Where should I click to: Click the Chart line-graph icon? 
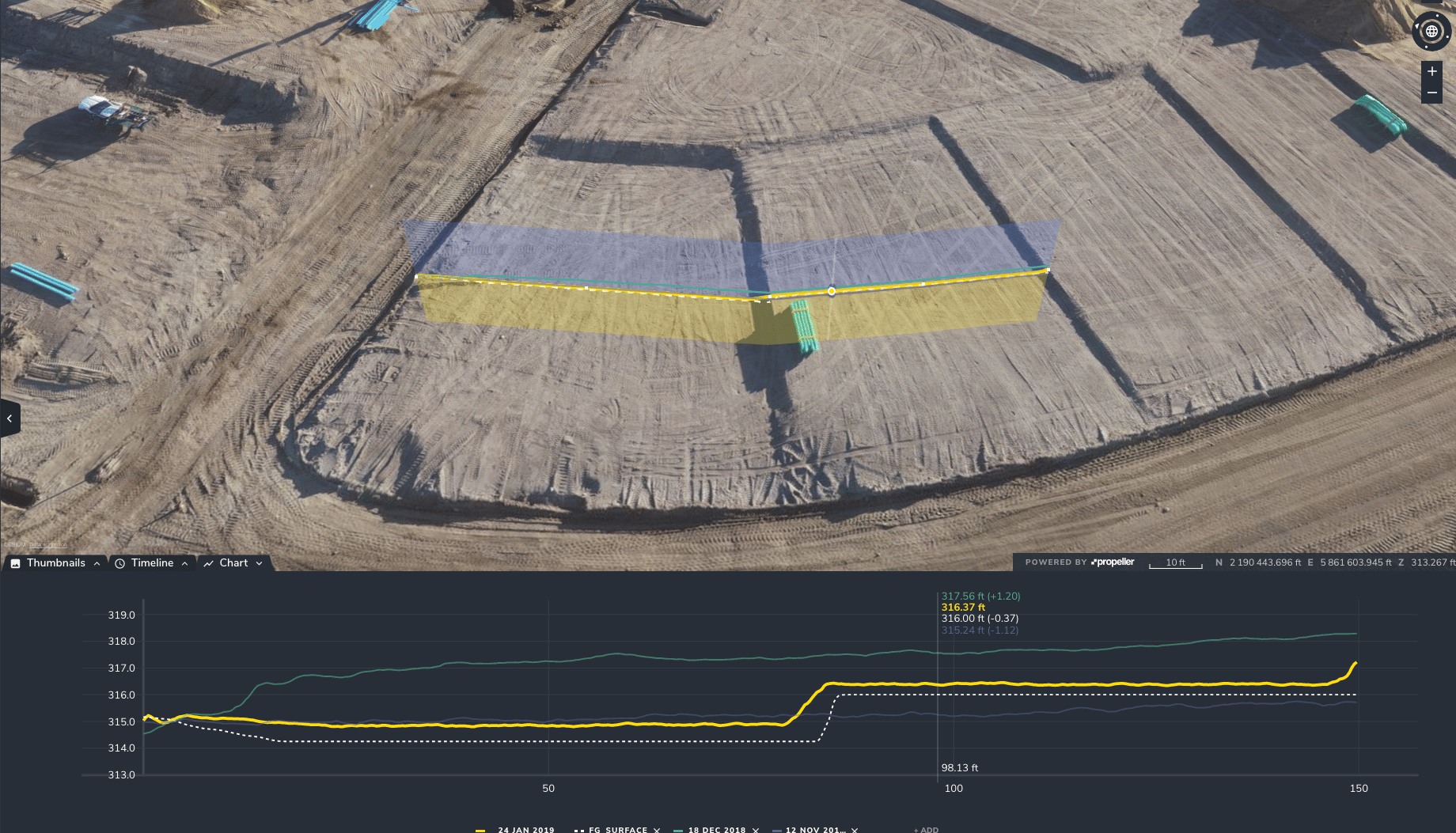coord(209,564)
